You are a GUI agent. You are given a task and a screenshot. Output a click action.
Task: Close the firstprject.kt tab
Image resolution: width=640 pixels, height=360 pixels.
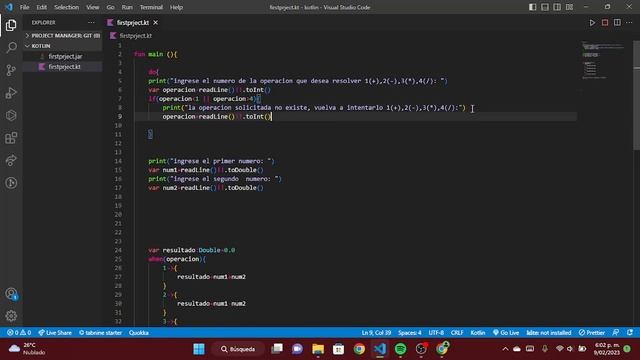click(156, 23)
